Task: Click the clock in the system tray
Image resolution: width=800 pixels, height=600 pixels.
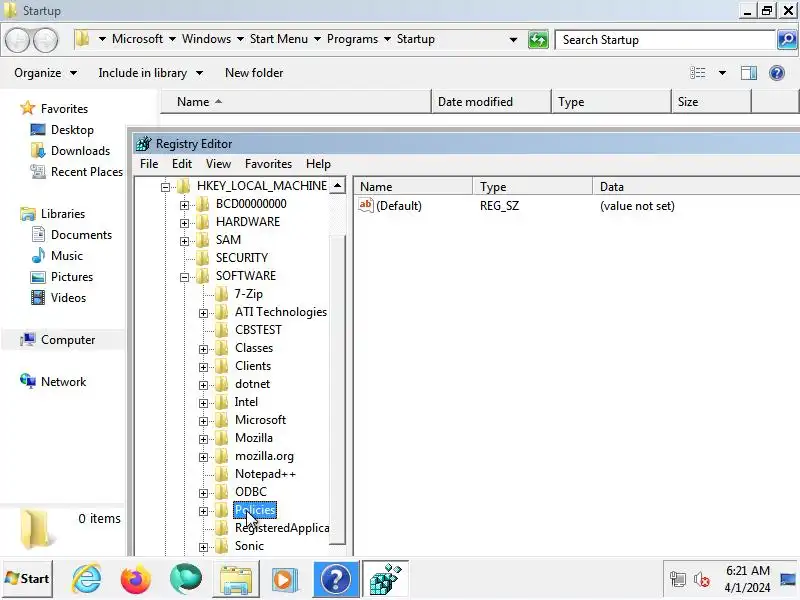Action: (x=747, y=579)
